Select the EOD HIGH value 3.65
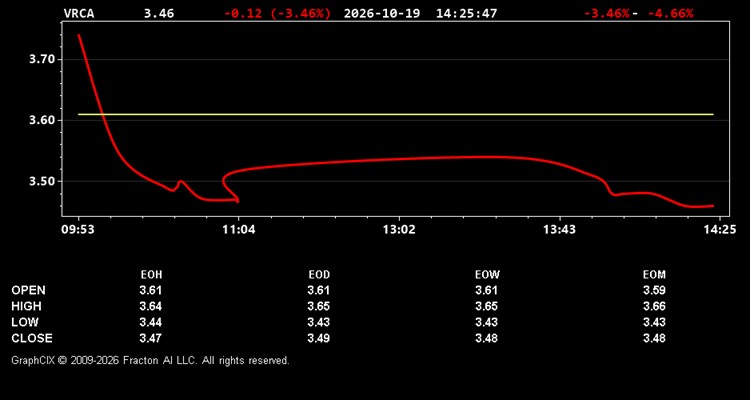The image size is (750, 400). pos(319,306)
